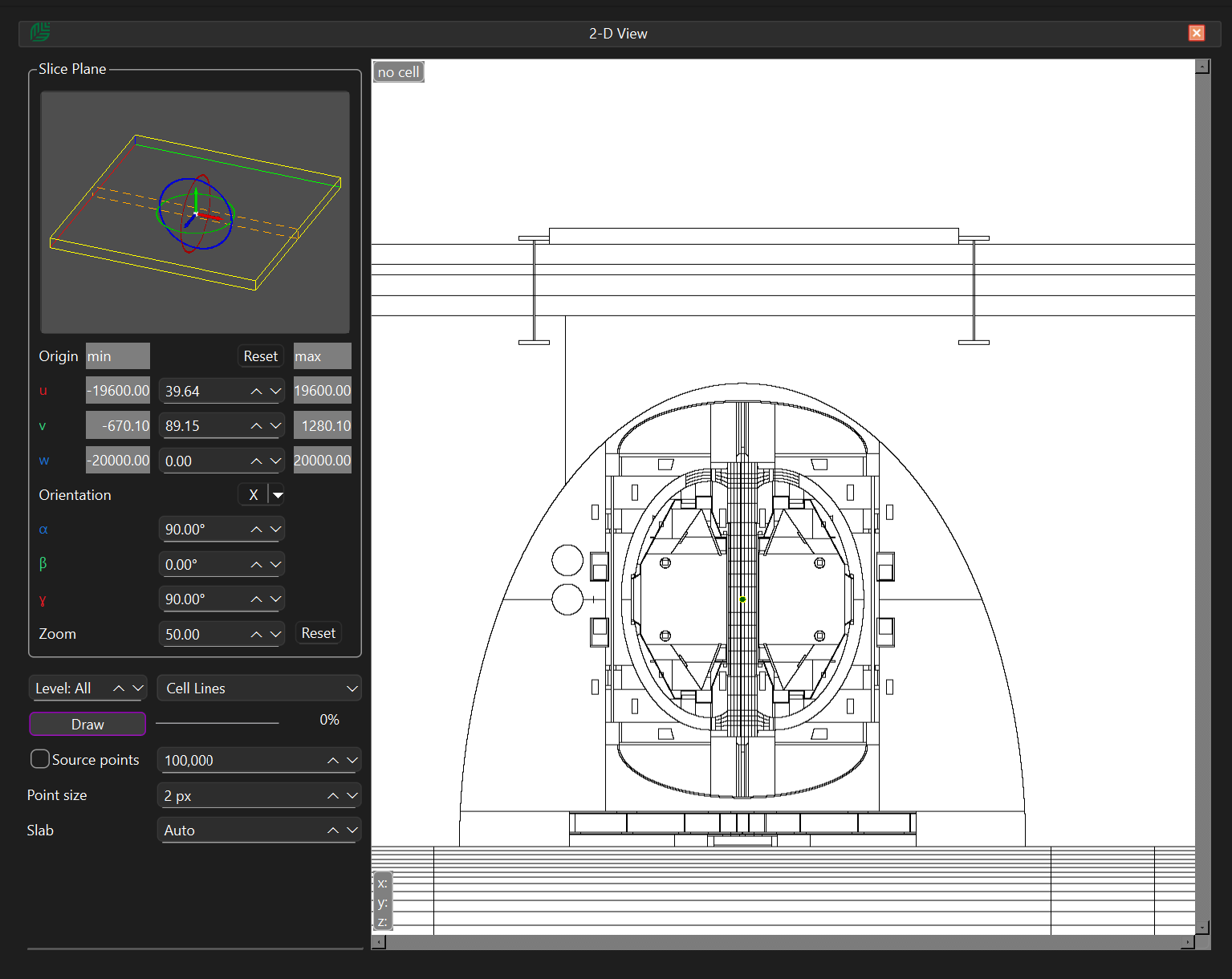Increase the u origin value
The height and width of the screenshot is (979, 1232).
tap(256, 392)
